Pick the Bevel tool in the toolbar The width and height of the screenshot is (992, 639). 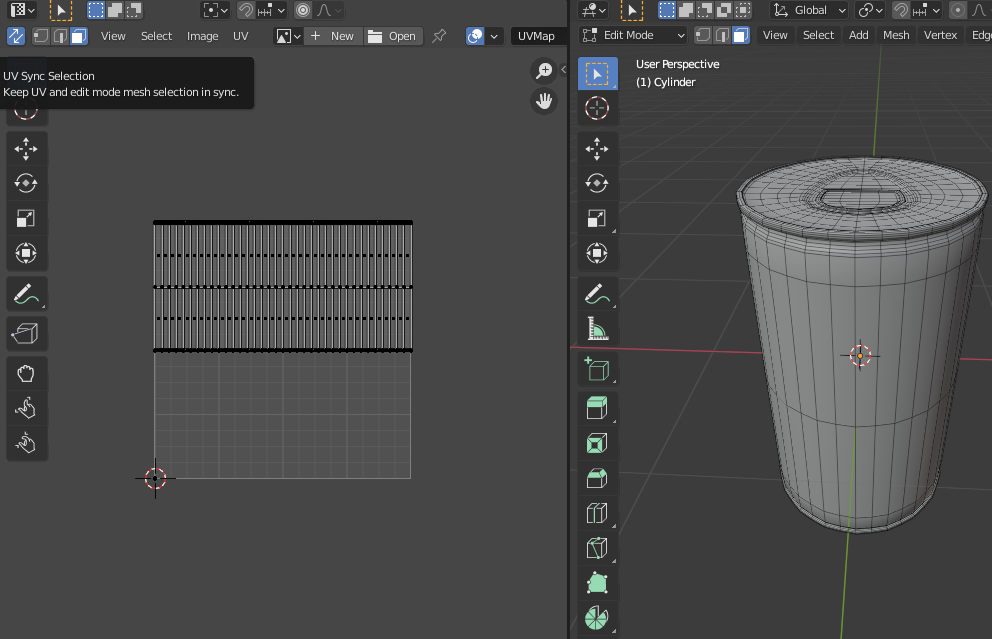pos(597,478)
